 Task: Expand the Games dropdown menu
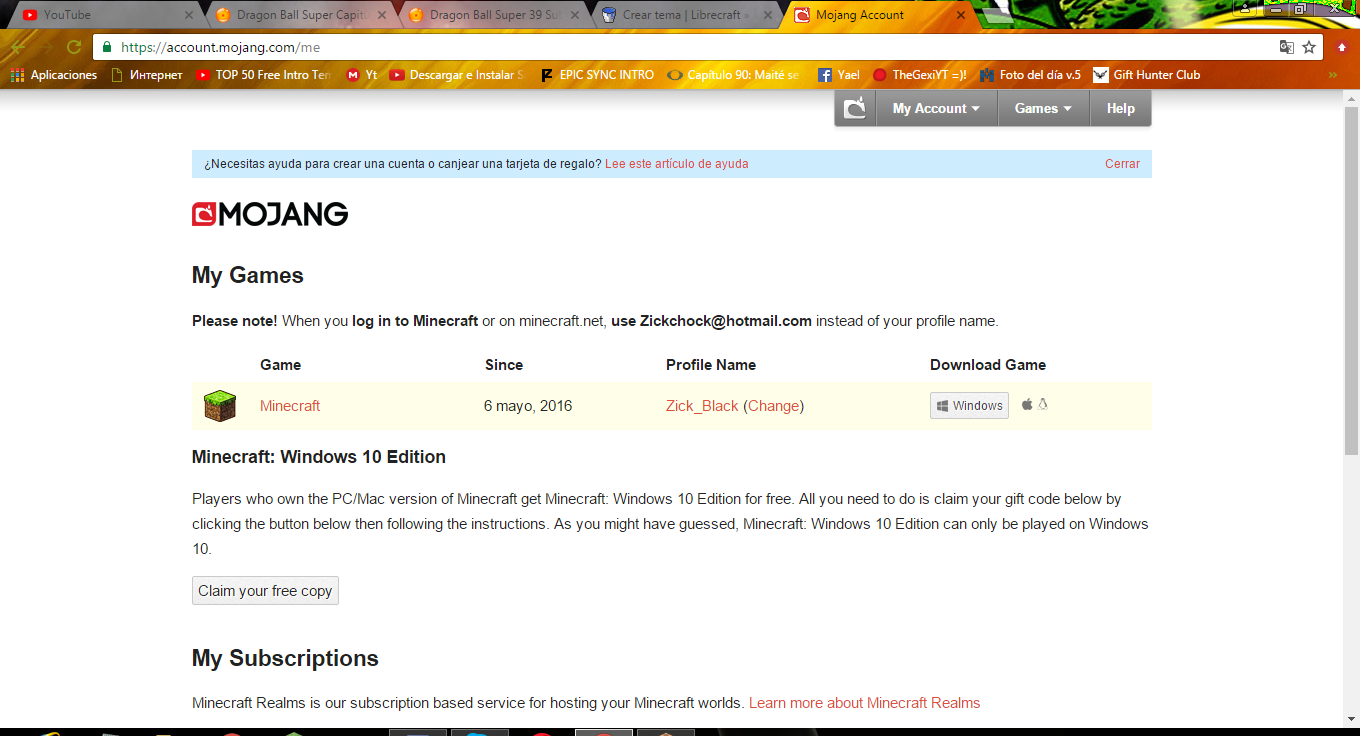coord(1044,108)
